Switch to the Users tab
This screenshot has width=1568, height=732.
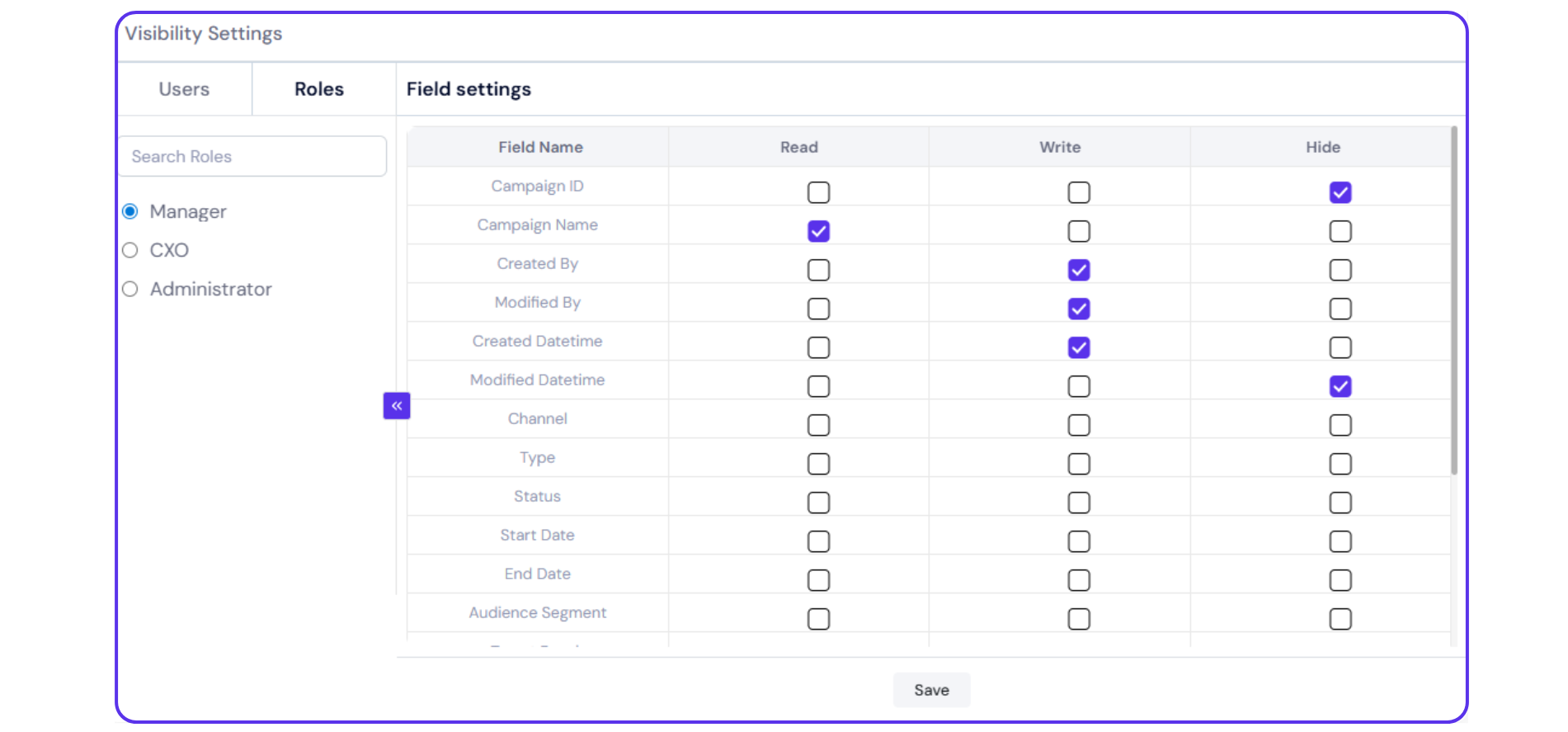pyautogui.click(x=184, y=89)
